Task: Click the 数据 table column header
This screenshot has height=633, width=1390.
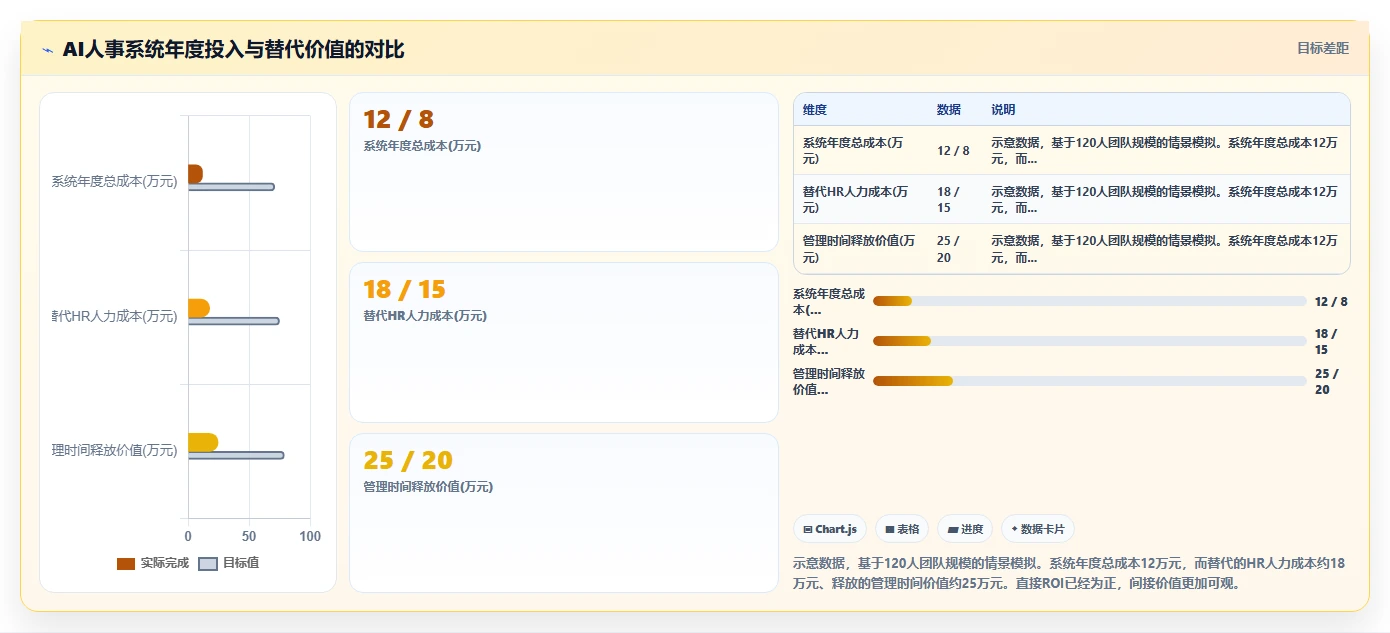Action: [x=949, y=110]
